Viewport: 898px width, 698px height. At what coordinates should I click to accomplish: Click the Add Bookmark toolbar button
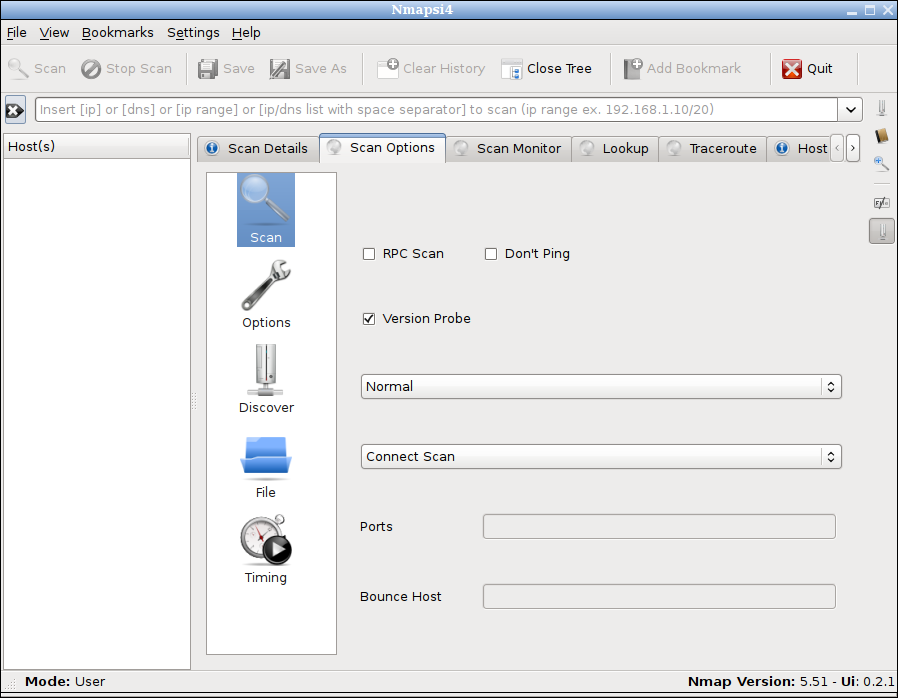pos(682,69)
